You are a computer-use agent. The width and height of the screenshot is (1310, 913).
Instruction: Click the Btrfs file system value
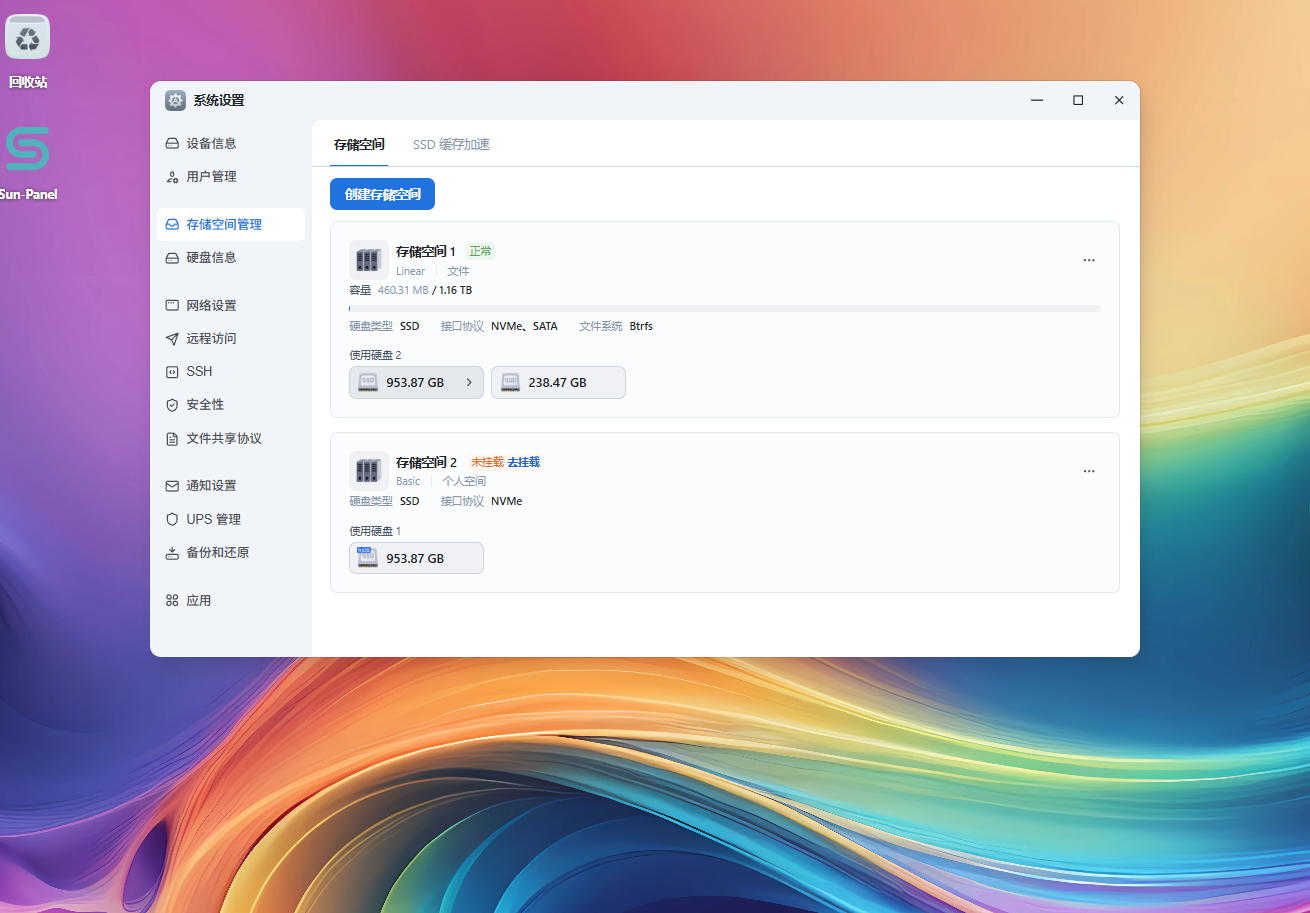[641, 326]
